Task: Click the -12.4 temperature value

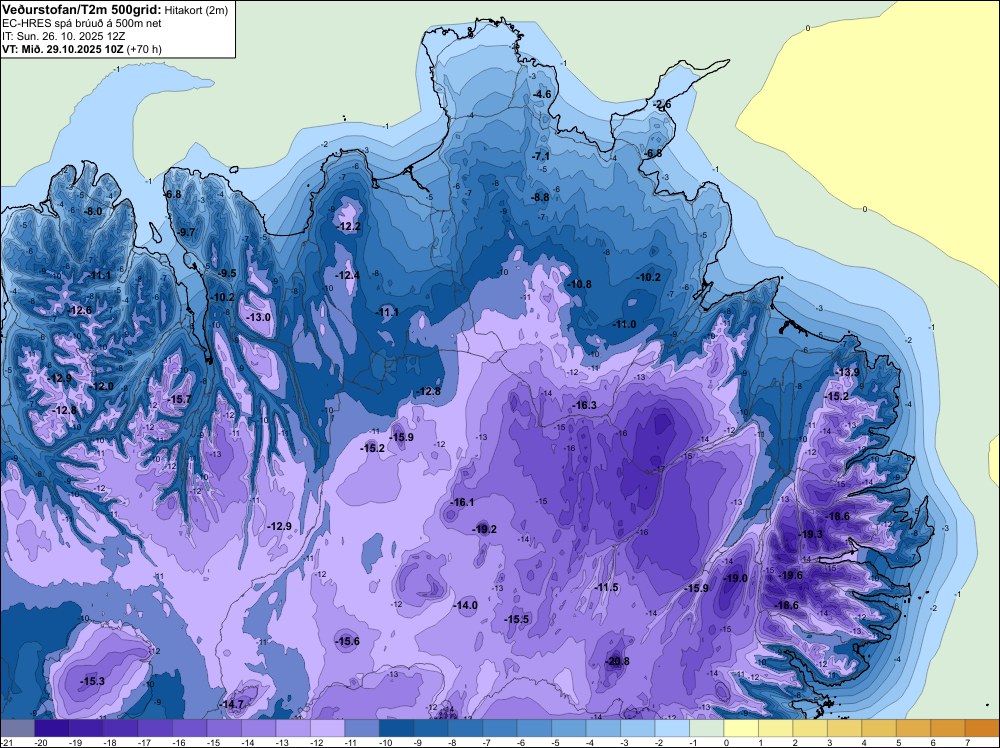Action: click(348, 275)
